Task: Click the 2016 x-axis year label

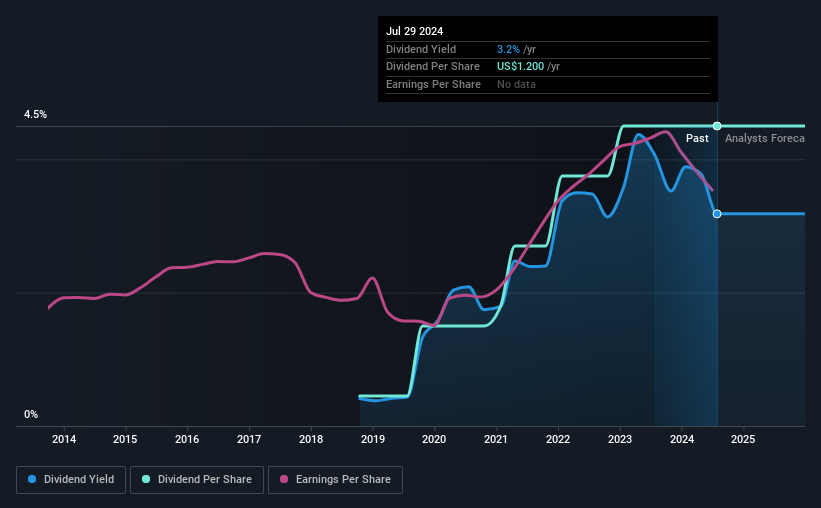Action: [187, 439]
